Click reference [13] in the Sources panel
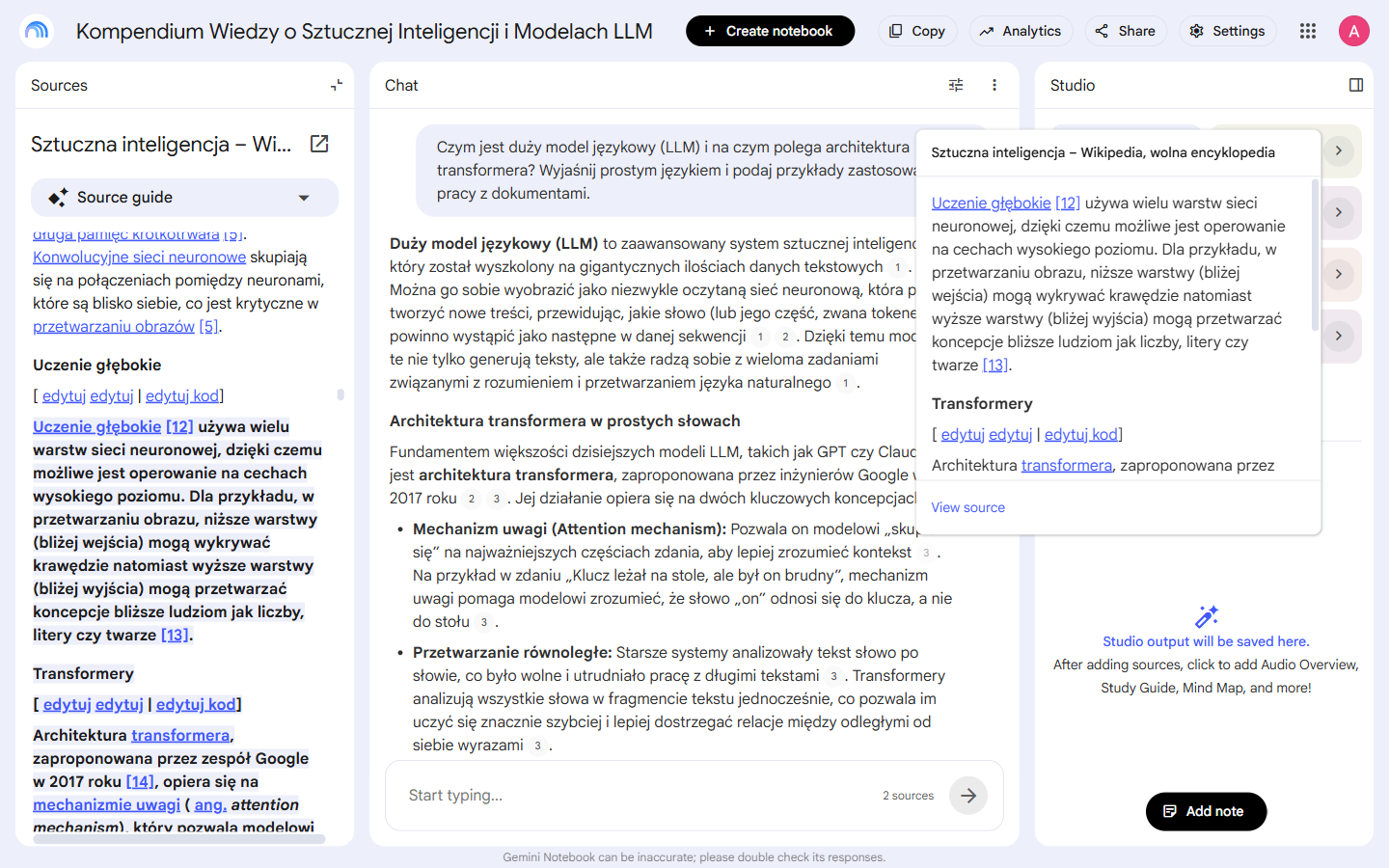1389x868 pixels. click(x=175, y=635)
